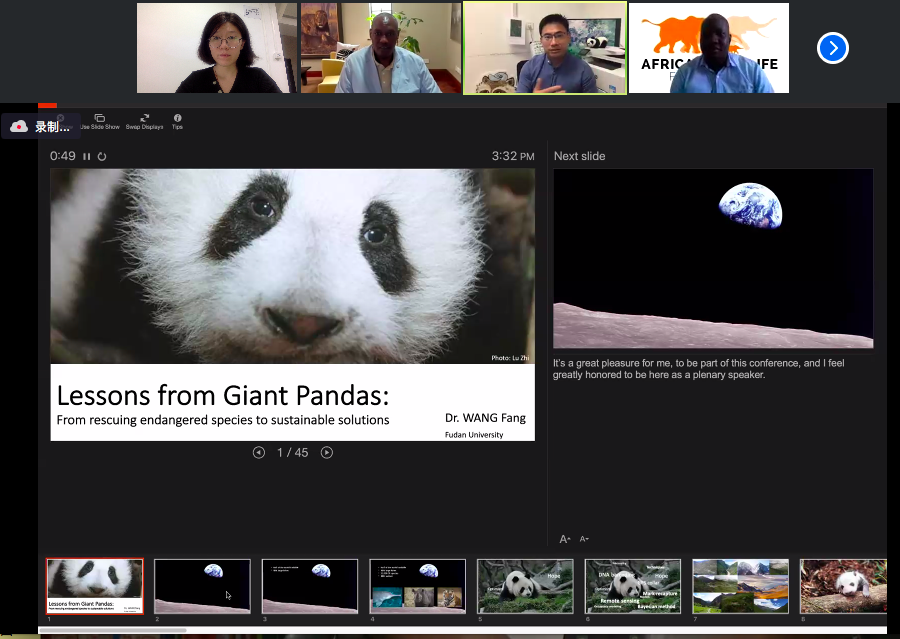Screen dimensions: 900x639
Task: Advance to next slide arrow
Action: point(327,452)
